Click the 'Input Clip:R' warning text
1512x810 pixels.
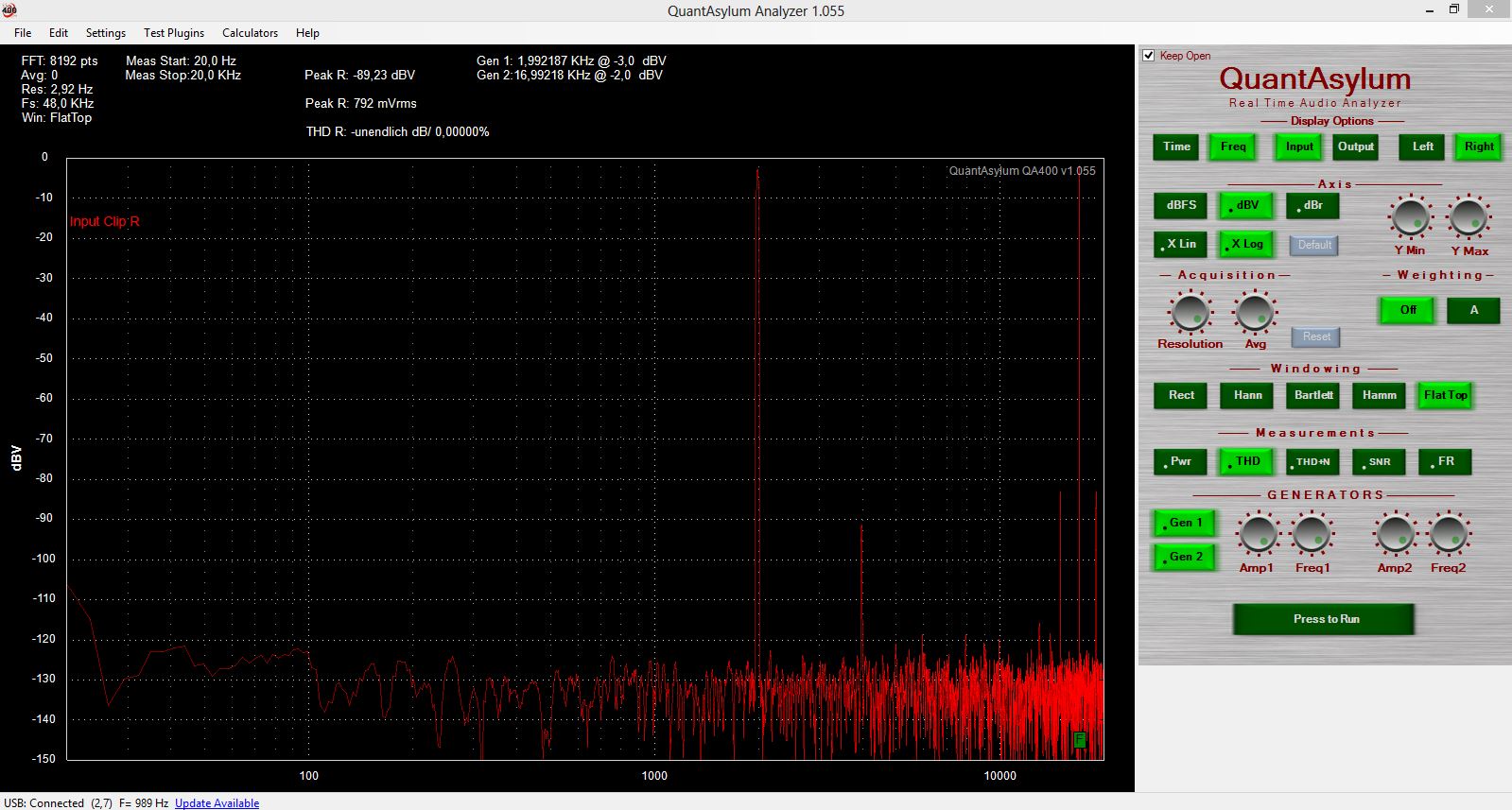(104, 221)
